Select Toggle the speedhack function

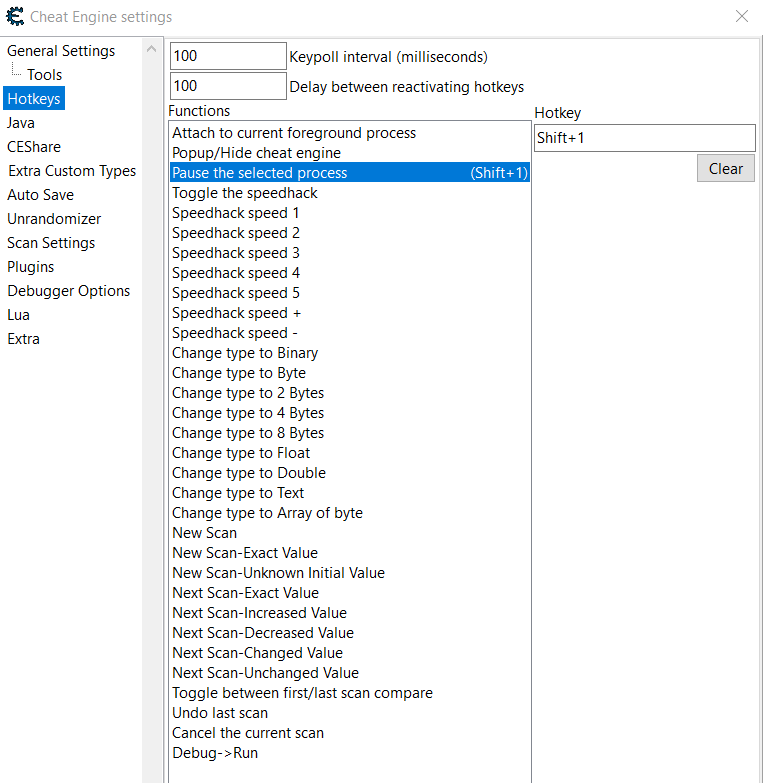(245, 193)
